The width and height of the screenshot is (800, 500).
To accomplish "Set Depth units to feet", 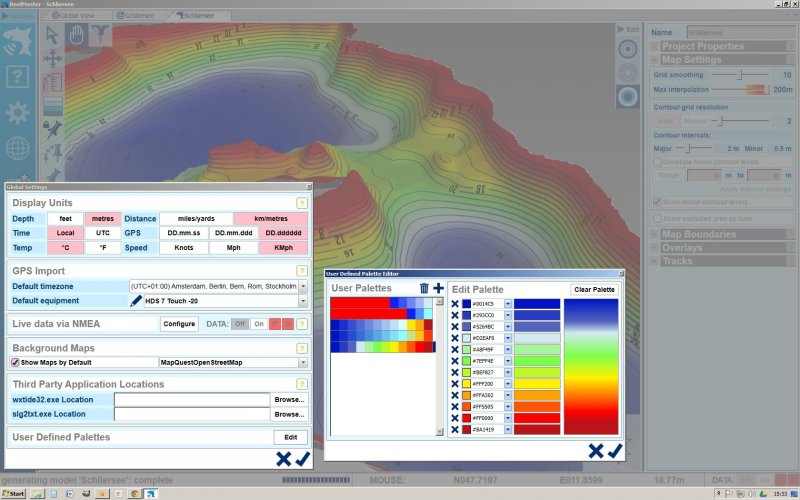I will click(65, 219).
